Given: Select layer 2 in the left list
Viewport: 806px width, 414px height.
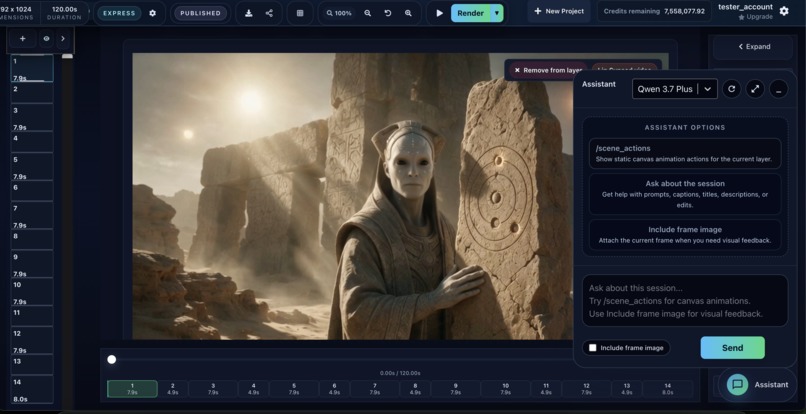Looking at the screenshot, I should pyautogui.click(x=32, y=92).
